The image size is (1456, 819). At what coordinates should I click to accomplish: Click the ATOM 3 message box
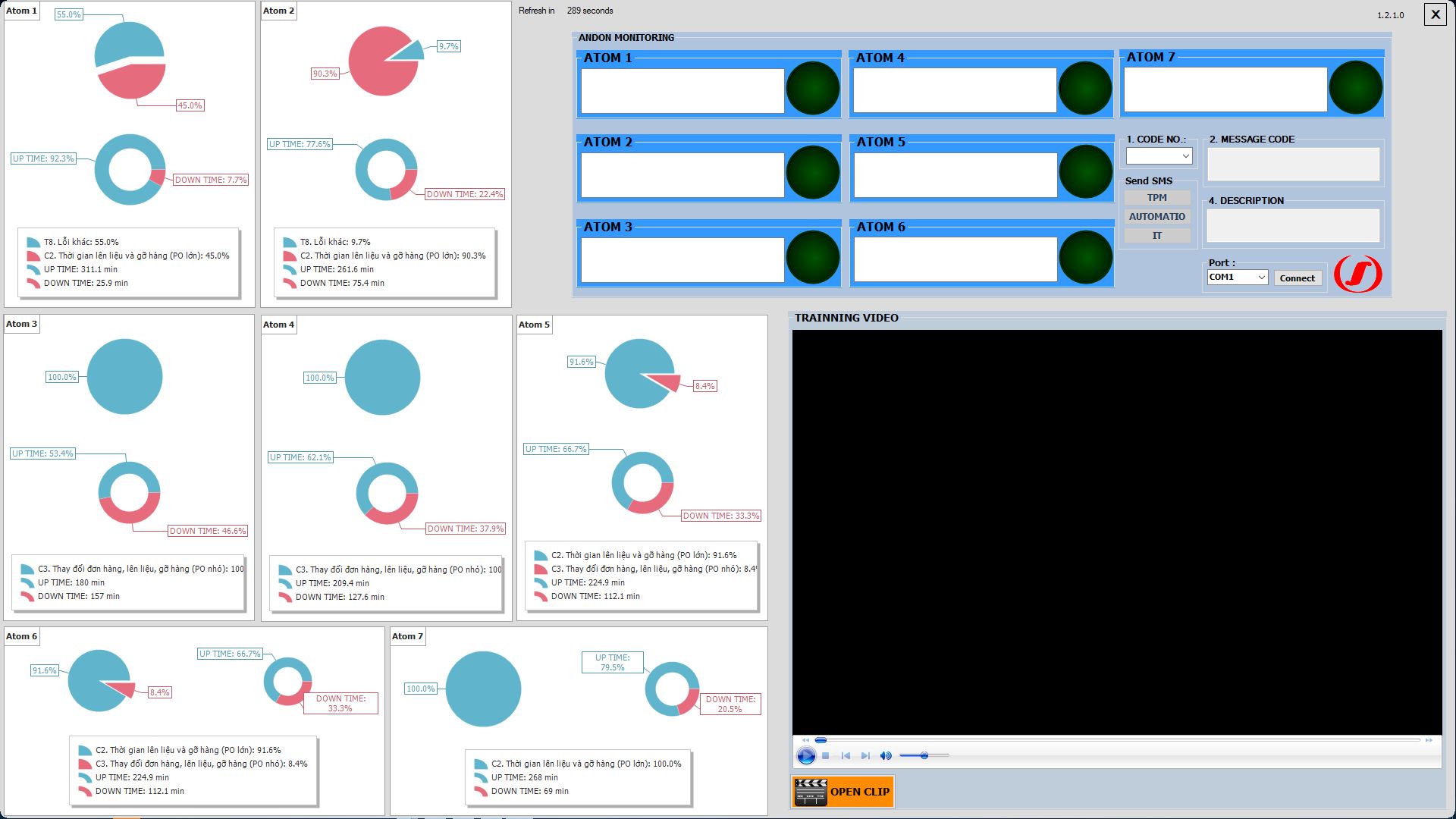(682, 259)
